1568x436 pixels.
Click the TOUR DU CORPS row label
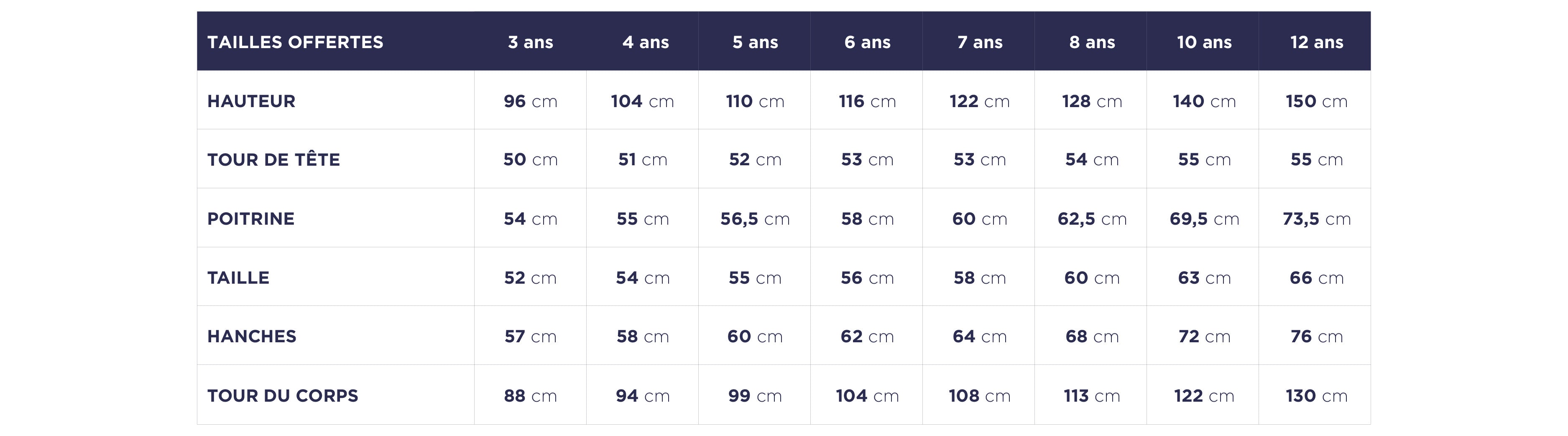[x=282, y=396]
